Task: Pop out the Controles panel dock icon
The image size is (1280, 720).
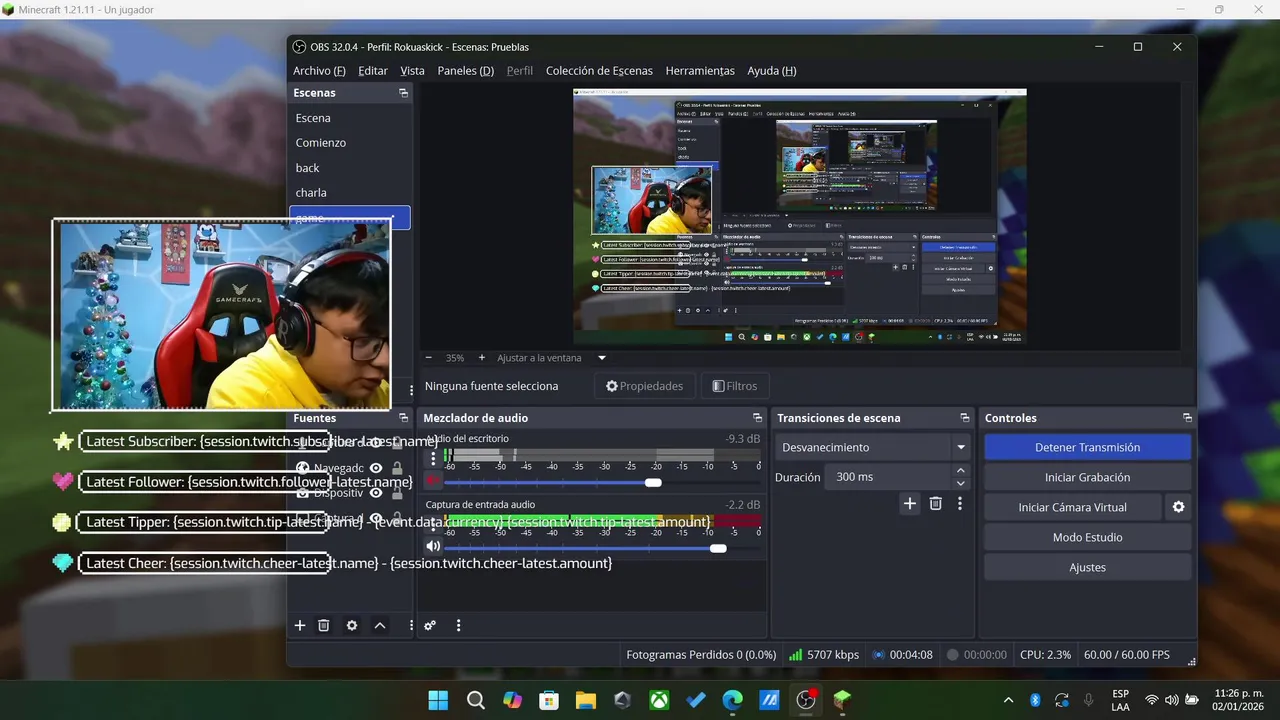Action: [1187, 418]
